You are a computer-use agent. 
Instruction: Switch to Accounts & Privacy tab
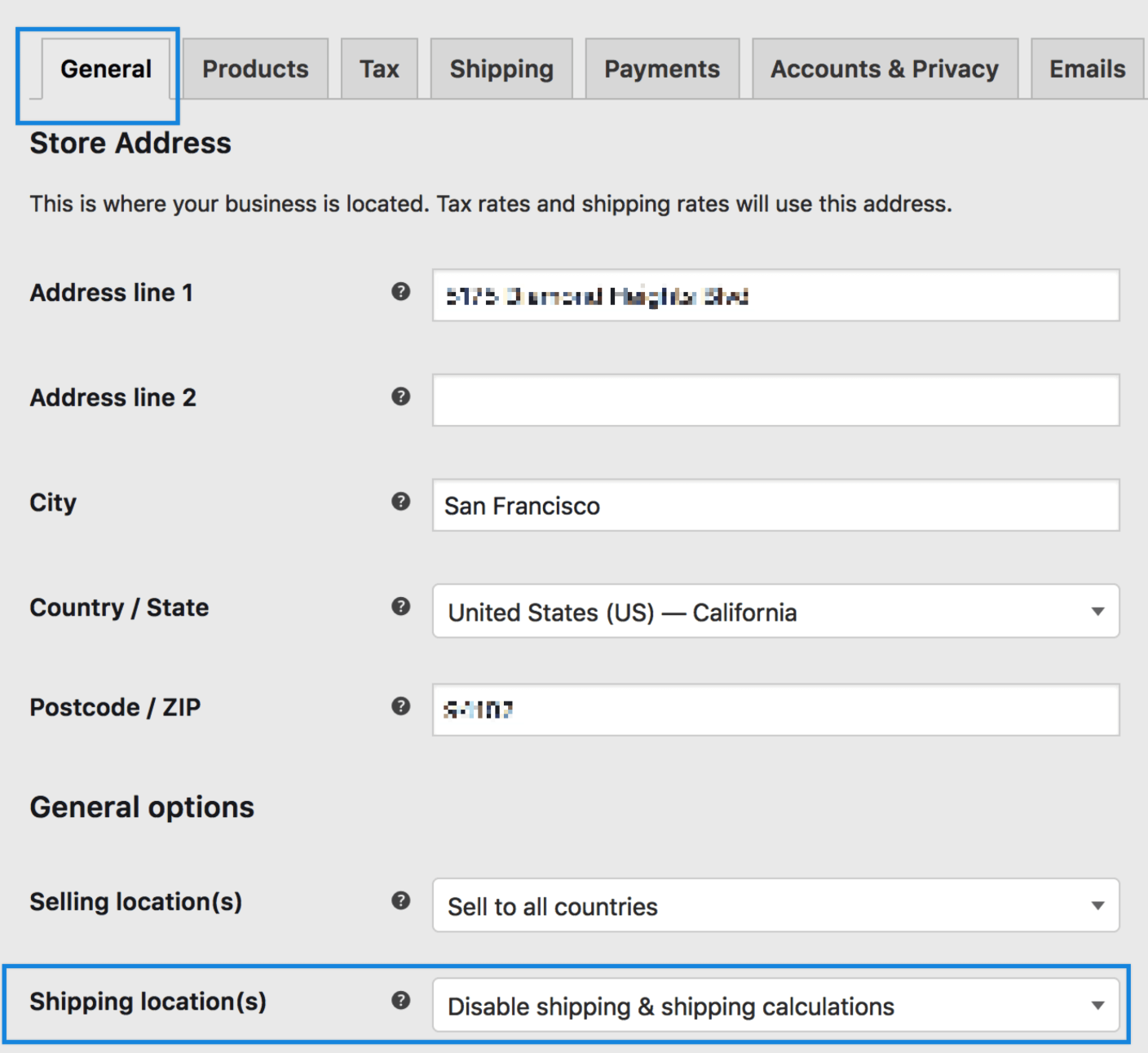pos(885,69)
